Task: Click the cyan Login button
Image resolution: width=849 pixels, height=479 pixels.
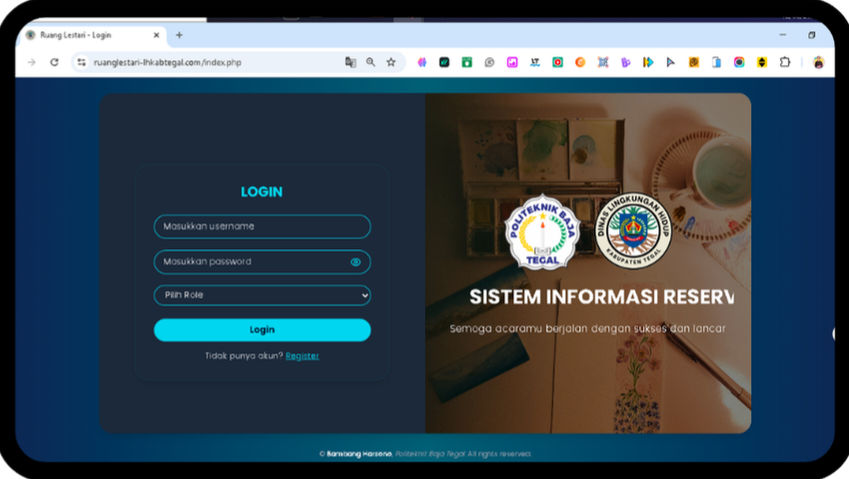Action: [262, 330]
